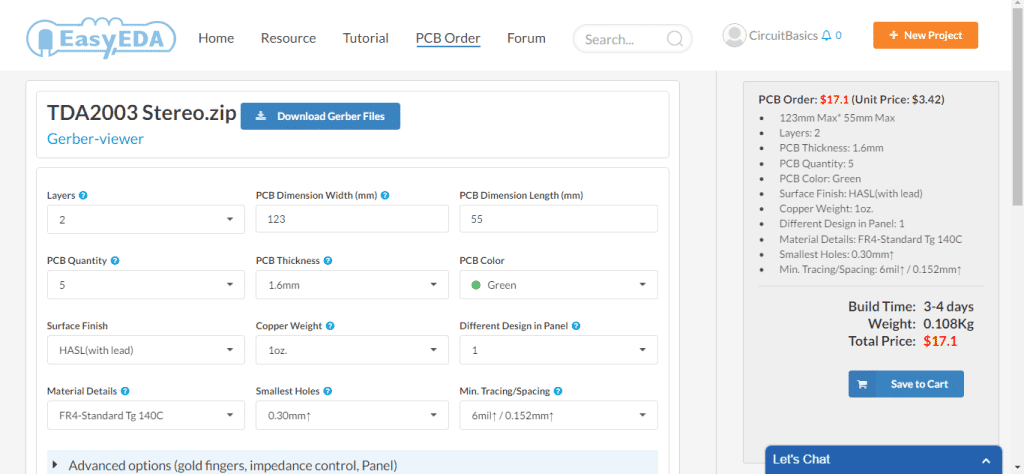Open the Gerber-viewer link
Viewport: 1024px width, 474px height.
tap(95, 139)
